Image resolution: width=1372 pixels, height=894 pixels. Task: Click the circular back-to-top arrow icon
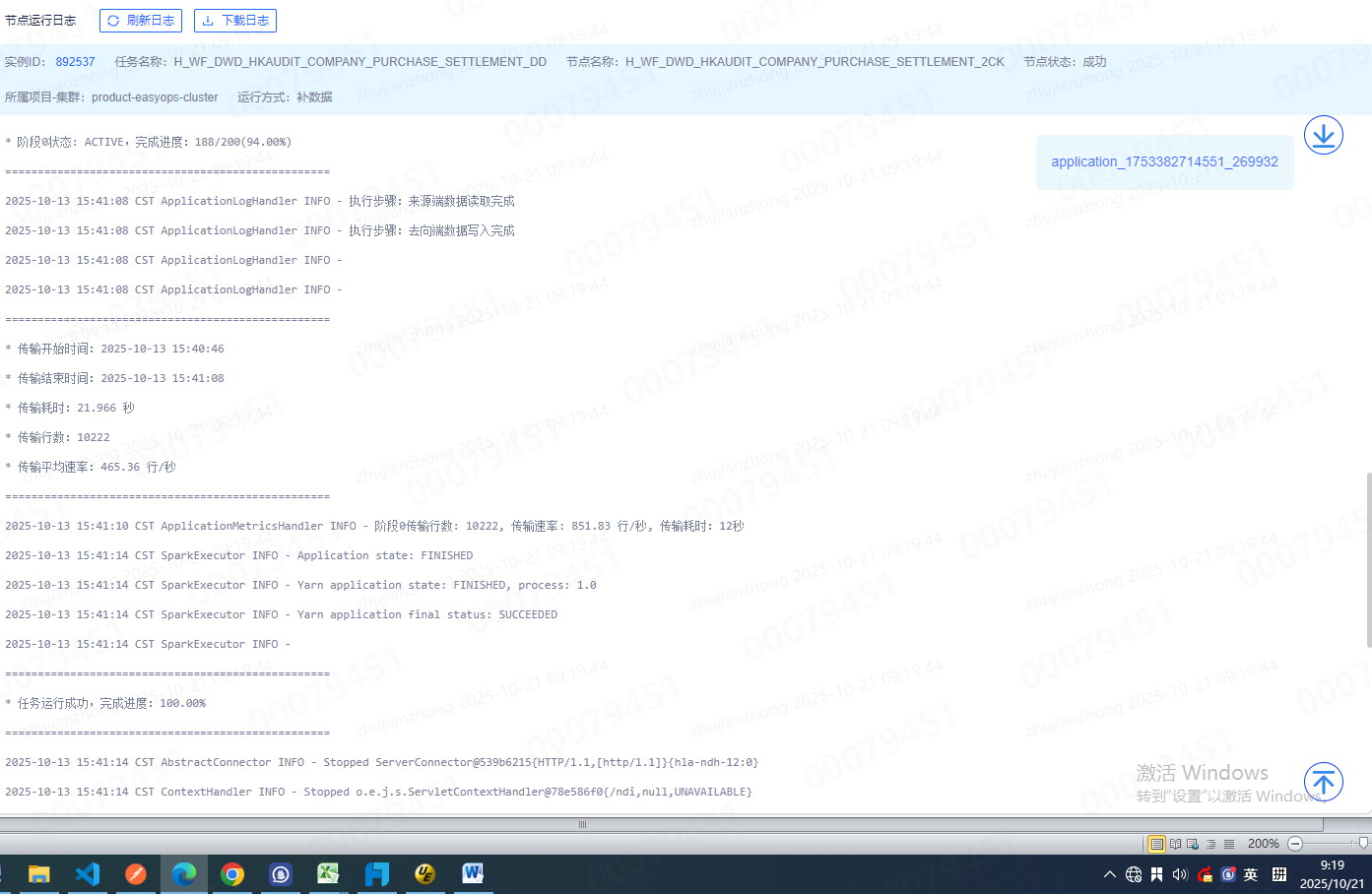(1323, 782)
